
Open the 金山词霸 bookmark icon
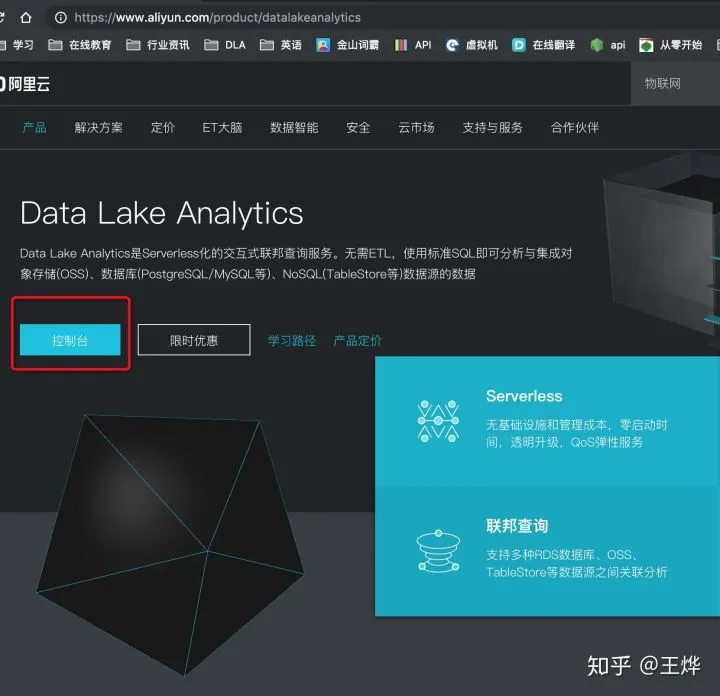pos(323,45)
